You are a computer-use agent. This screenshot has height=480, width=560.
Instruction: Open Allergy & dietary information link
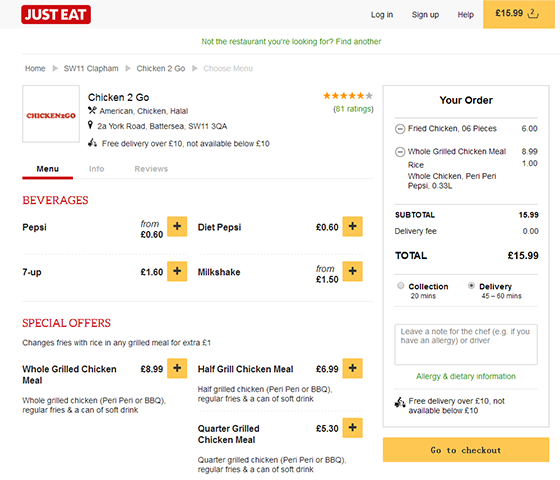pos(466,376)
